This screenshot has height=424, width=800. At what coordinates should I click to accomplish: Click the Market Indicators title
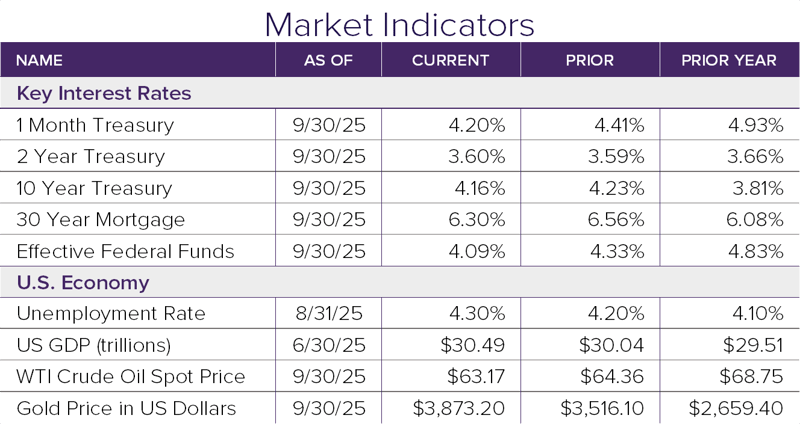(x=399, y=22)
